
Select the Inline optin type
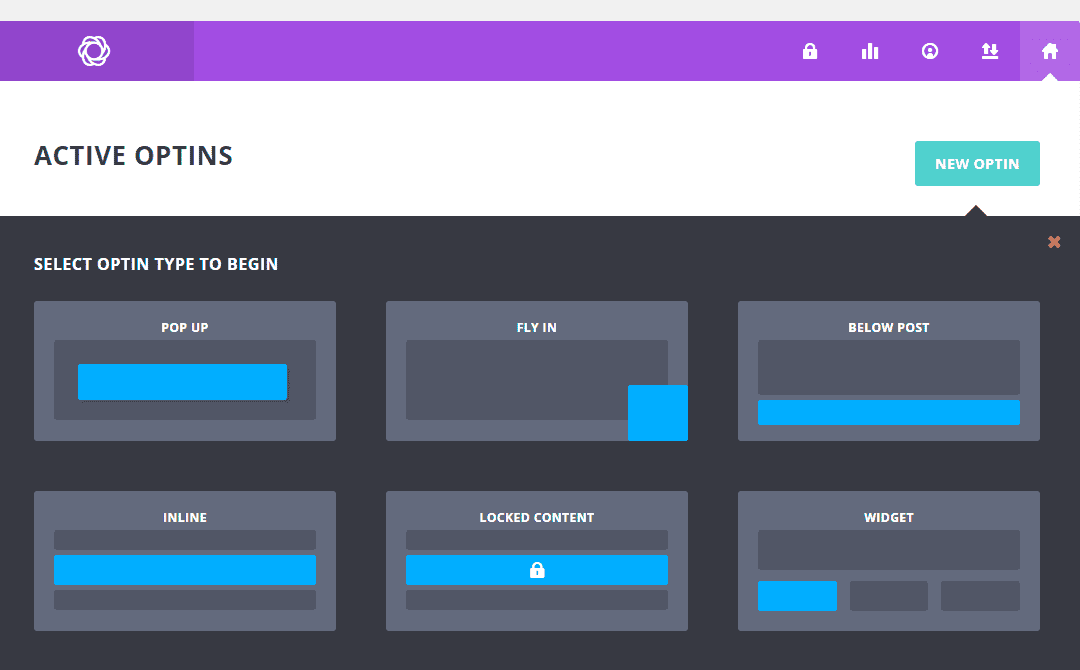(x=185, y=561)
